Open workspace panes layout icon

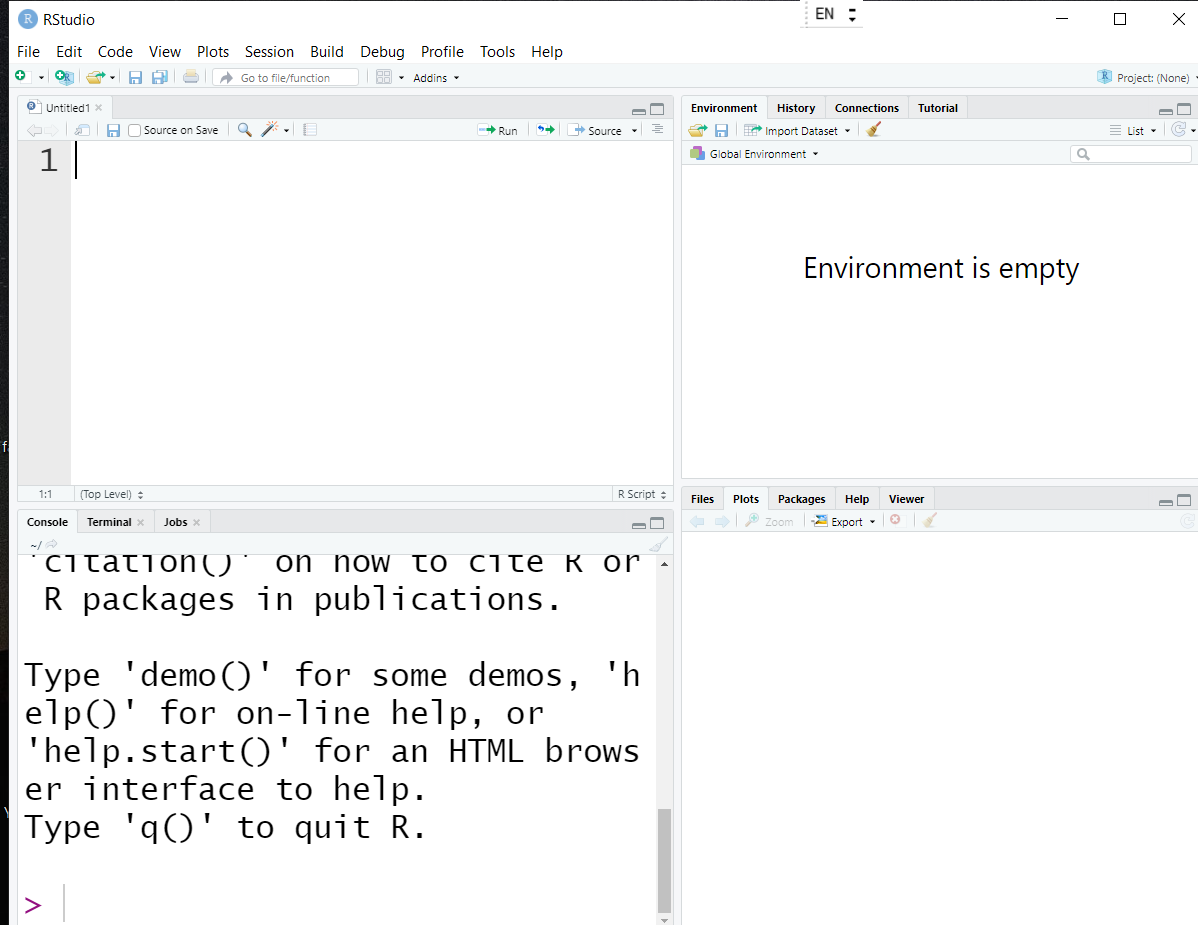(384, 77)
